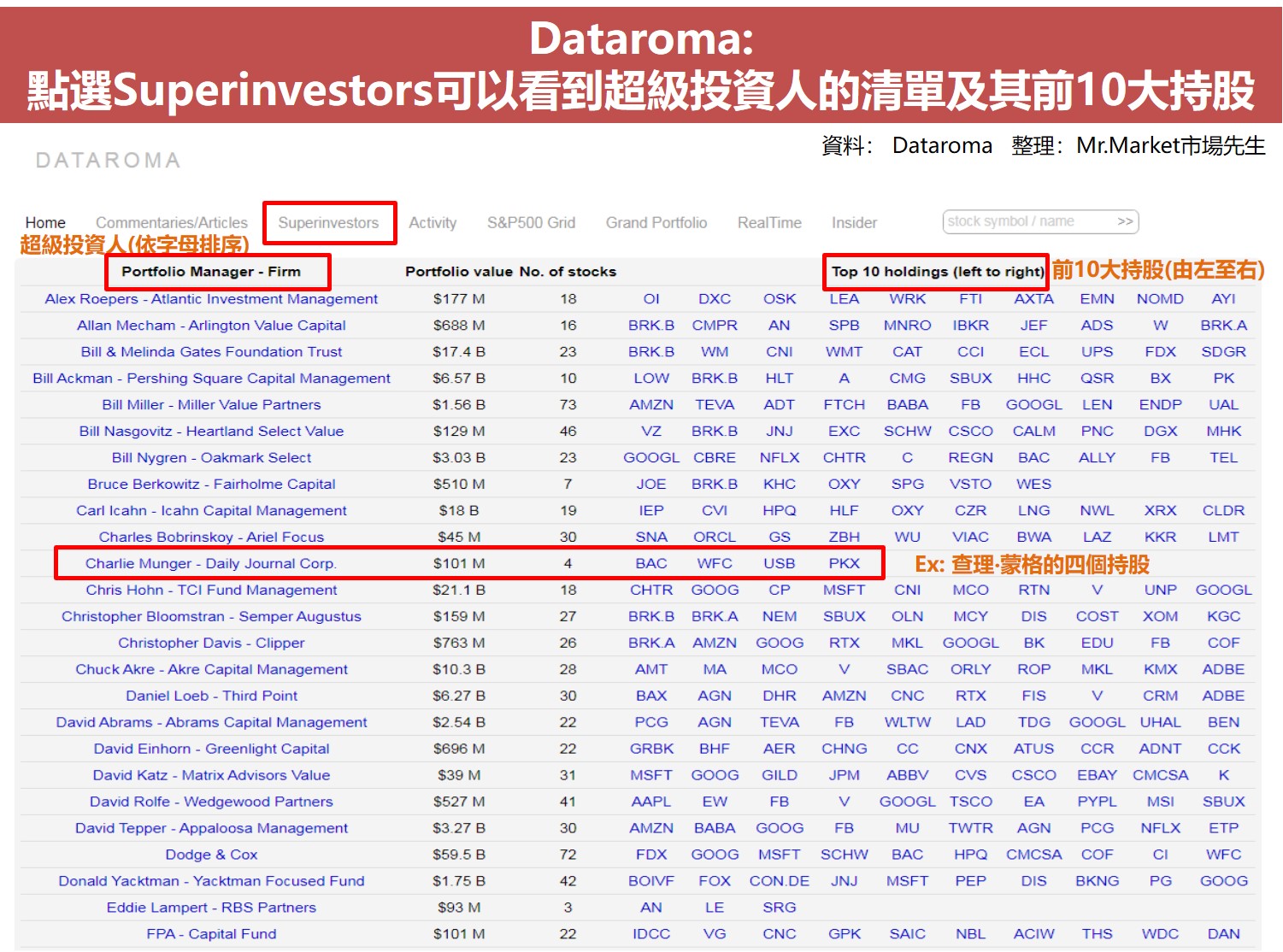Open Alex Roepers - Atlantic Investment Management
This screenshot has width=1283, height=952.
coord(211,298)
